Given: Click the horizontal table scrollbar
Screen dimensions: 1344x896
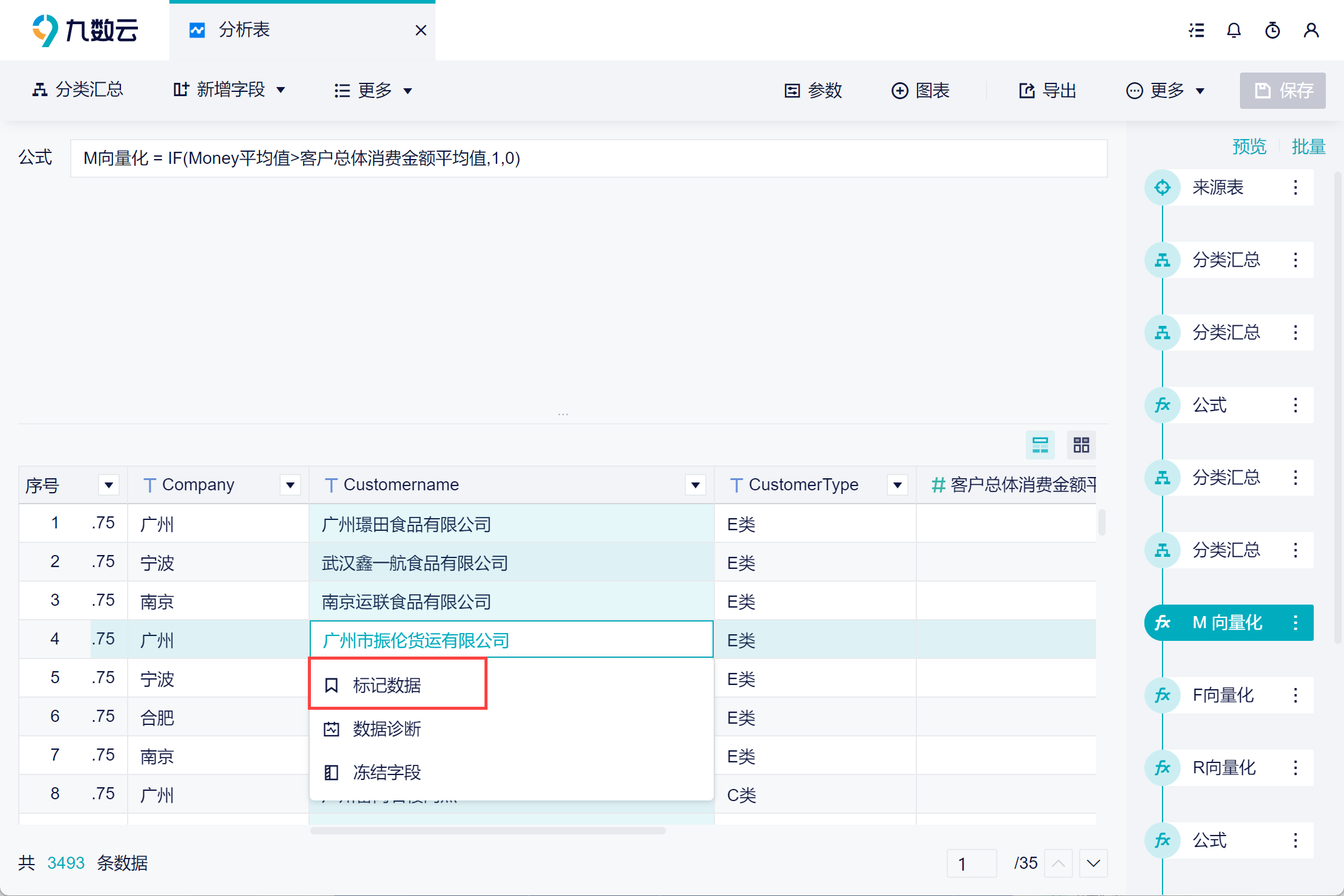Looking at the screenshot, I should [x=488, y=831].
